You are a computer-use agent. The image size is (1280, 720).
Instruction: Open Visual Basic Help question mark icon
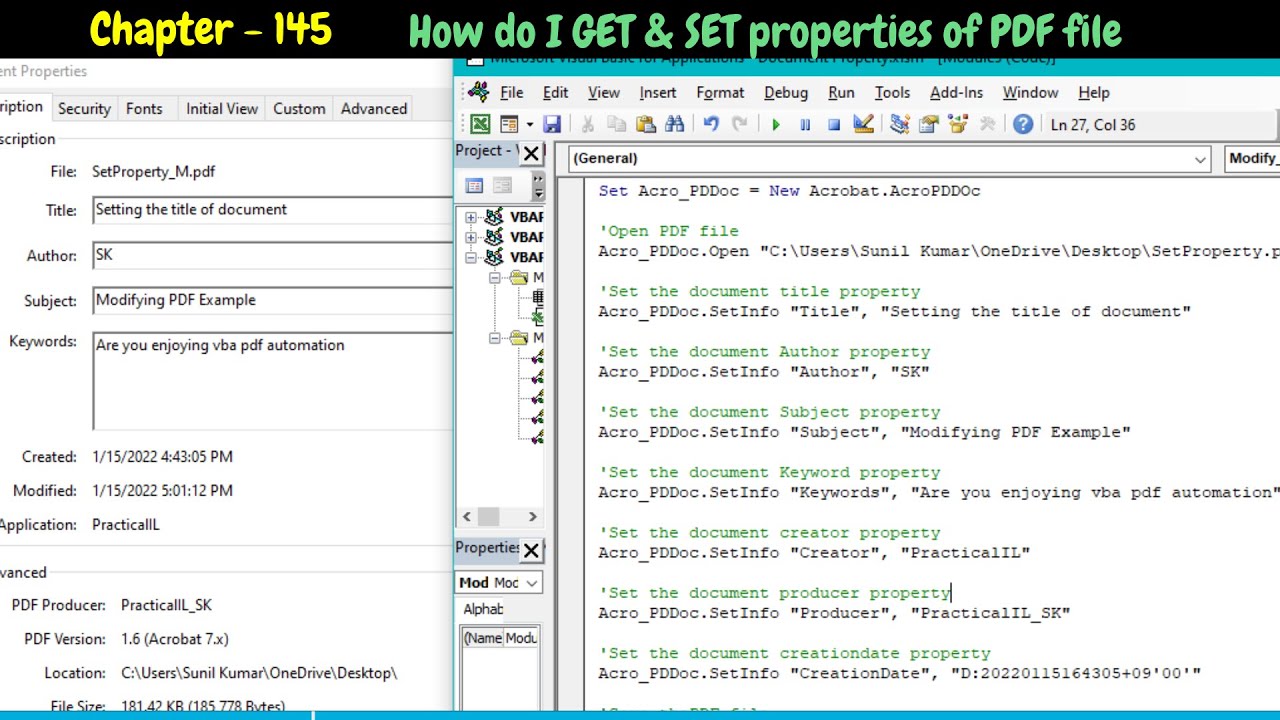pyautogui.click(x=1022, y=124)
